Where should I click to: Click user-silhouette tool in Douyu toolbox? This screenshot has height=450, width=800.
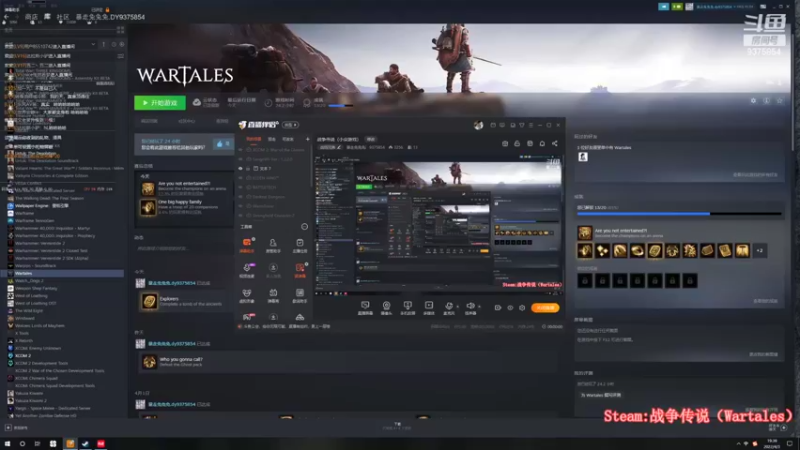273,245
